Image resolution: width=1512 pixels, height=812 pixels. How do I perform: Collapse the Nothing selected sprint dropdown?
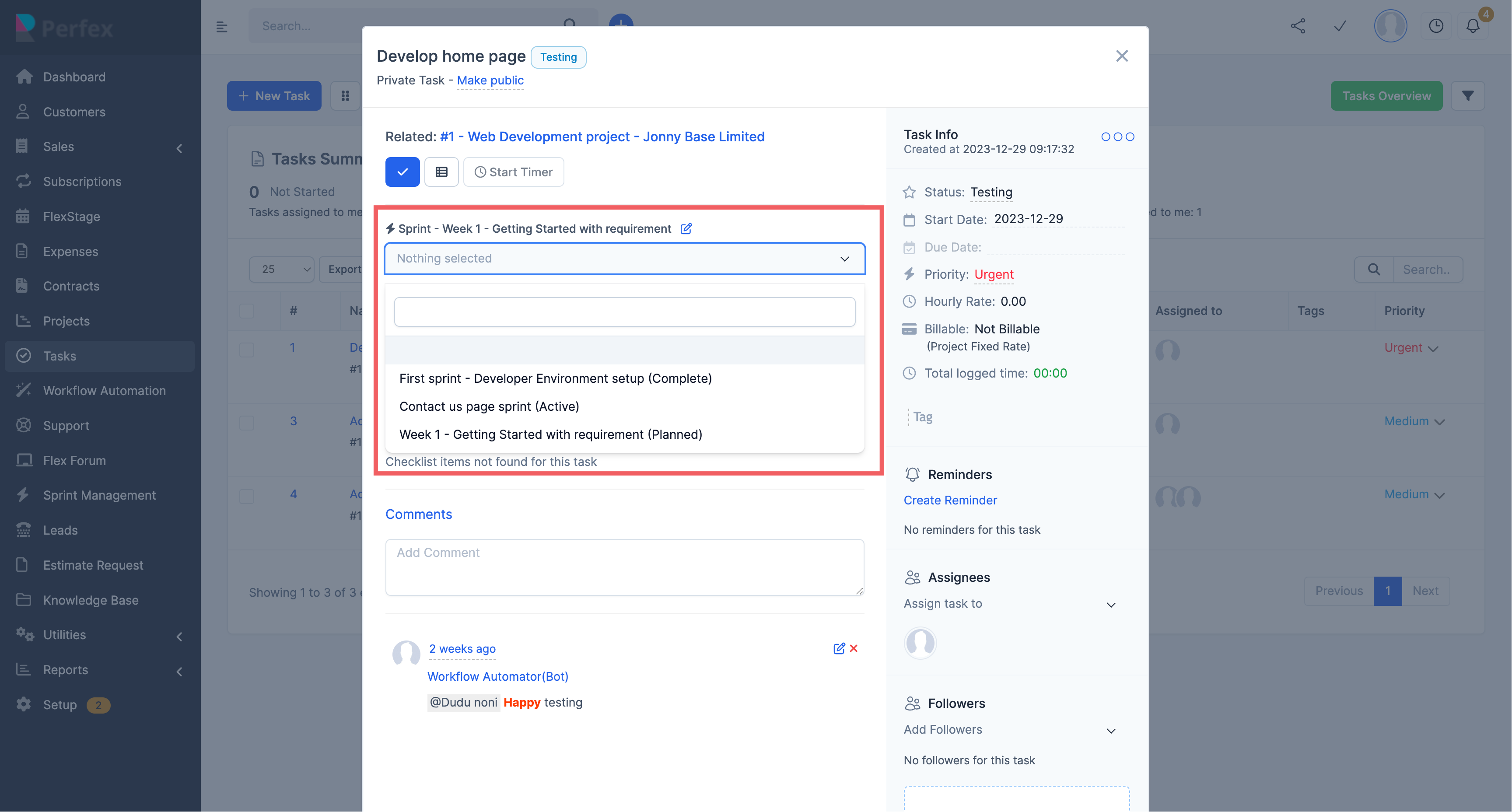pyautogui.click(x=624, y=258)
